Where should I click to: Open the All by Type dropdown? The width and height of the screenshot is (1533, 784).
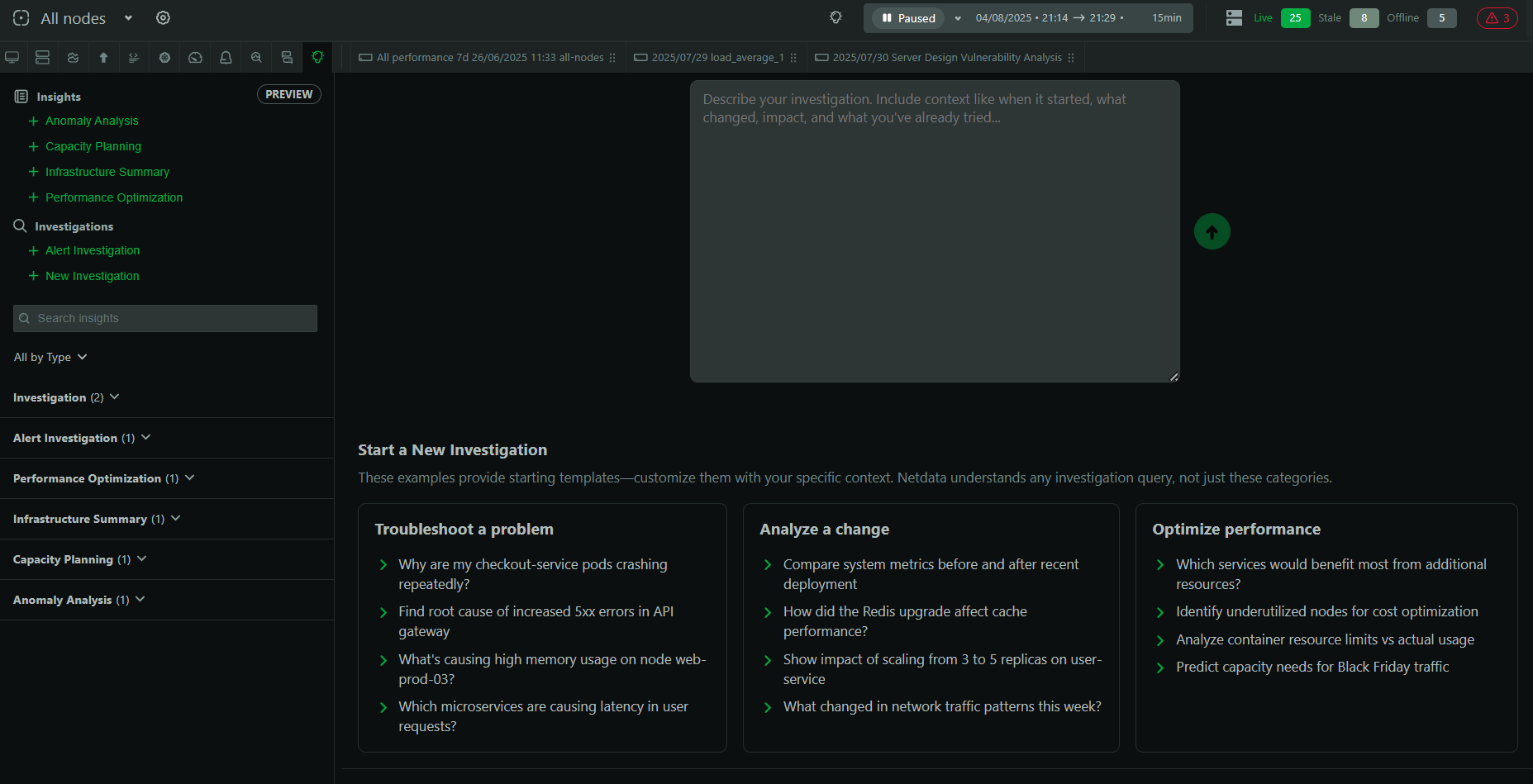pos(50,357)
